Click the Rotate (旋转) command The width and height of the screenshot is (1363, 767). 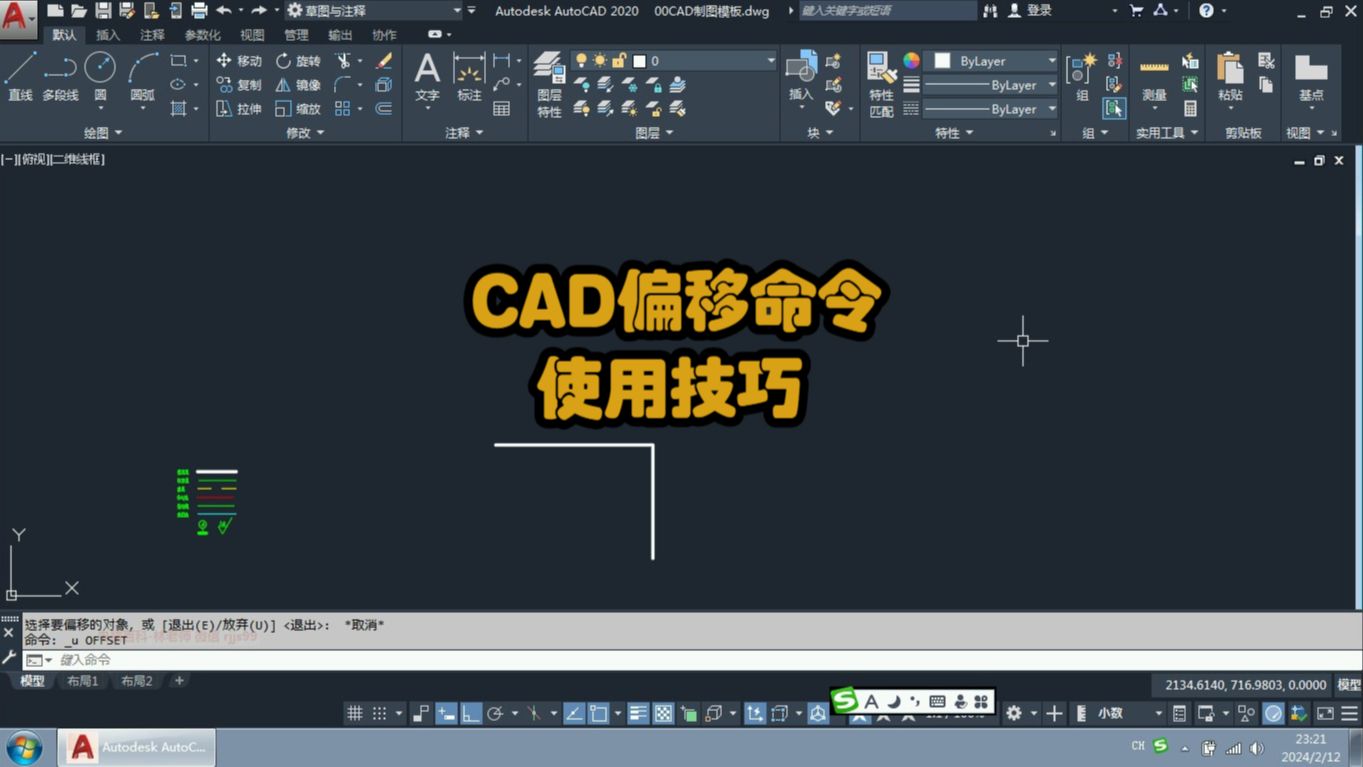pyautogui.click(x=298, y=61)
